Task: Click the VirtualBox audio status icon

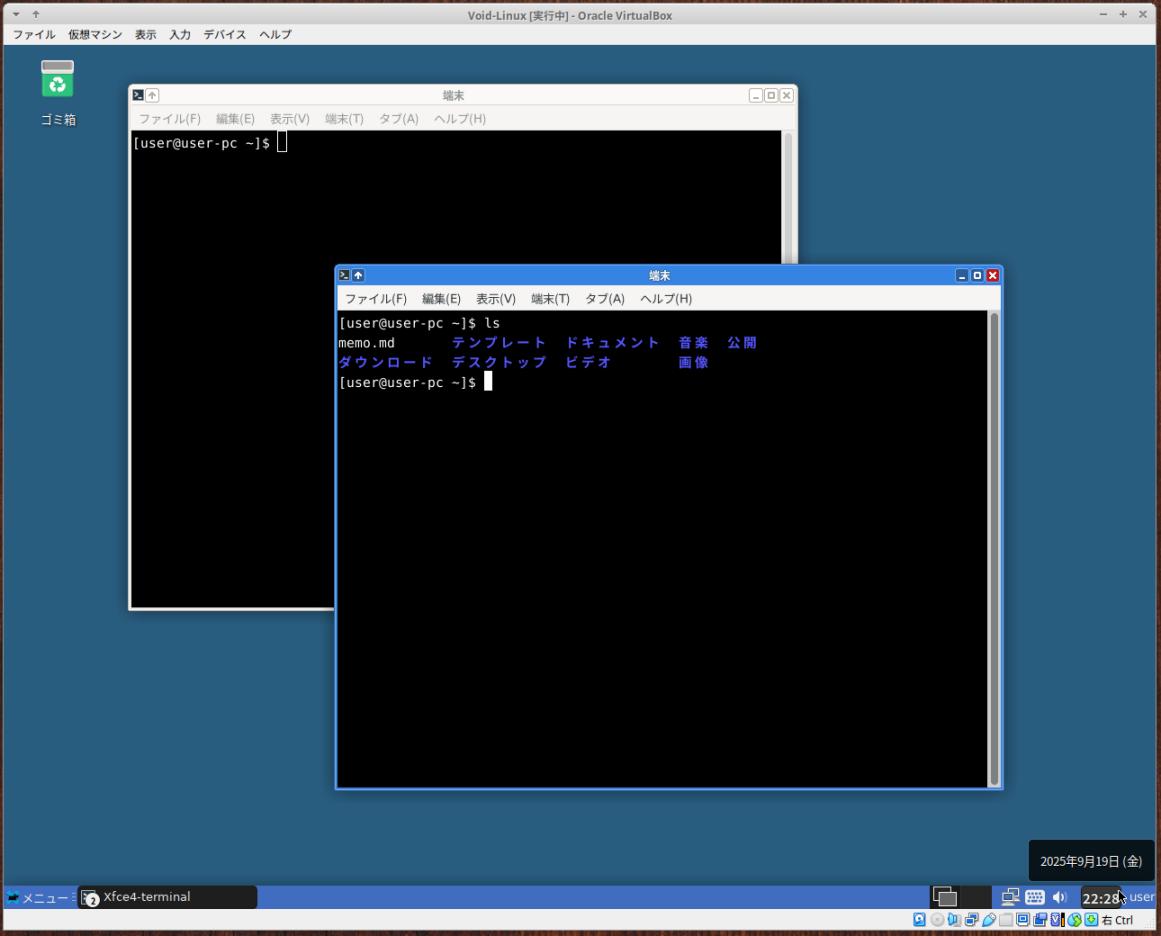Action: click(954, 920)
